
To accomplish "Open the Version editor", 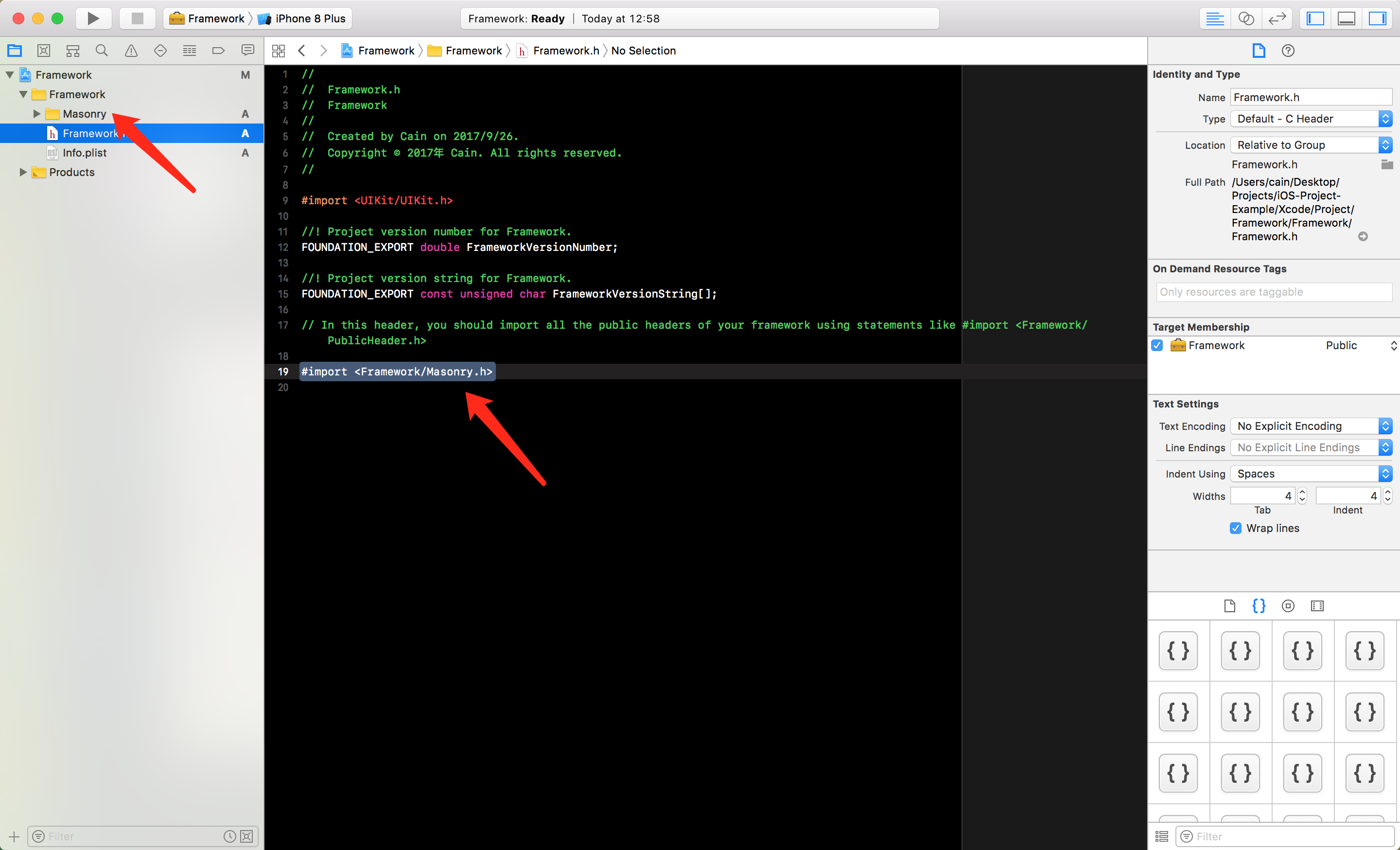I will click(x=1277, y=18).
